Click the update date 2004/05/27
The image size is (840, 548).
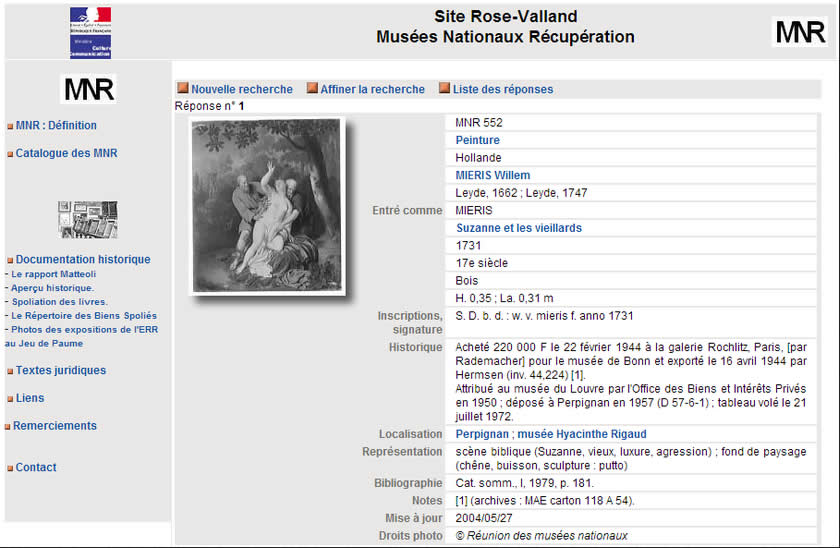coord(484,519)
